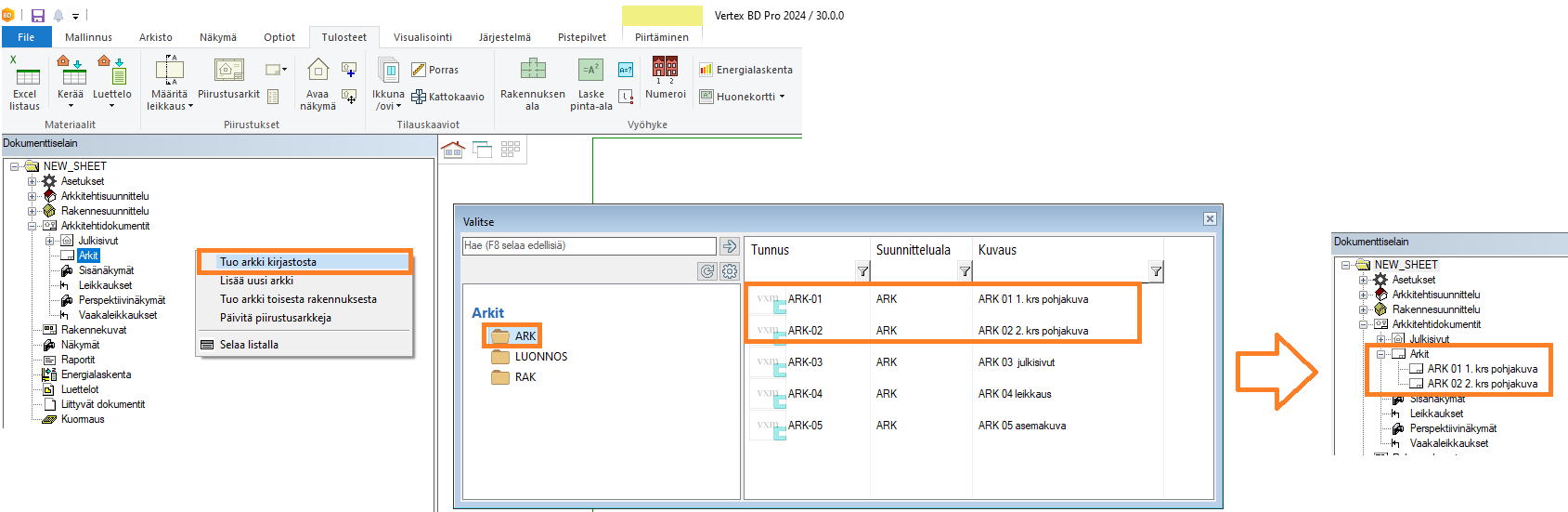This screenshot has width=1568, height=512.
Task: Click the Hae search field
Action: point(589,245)
